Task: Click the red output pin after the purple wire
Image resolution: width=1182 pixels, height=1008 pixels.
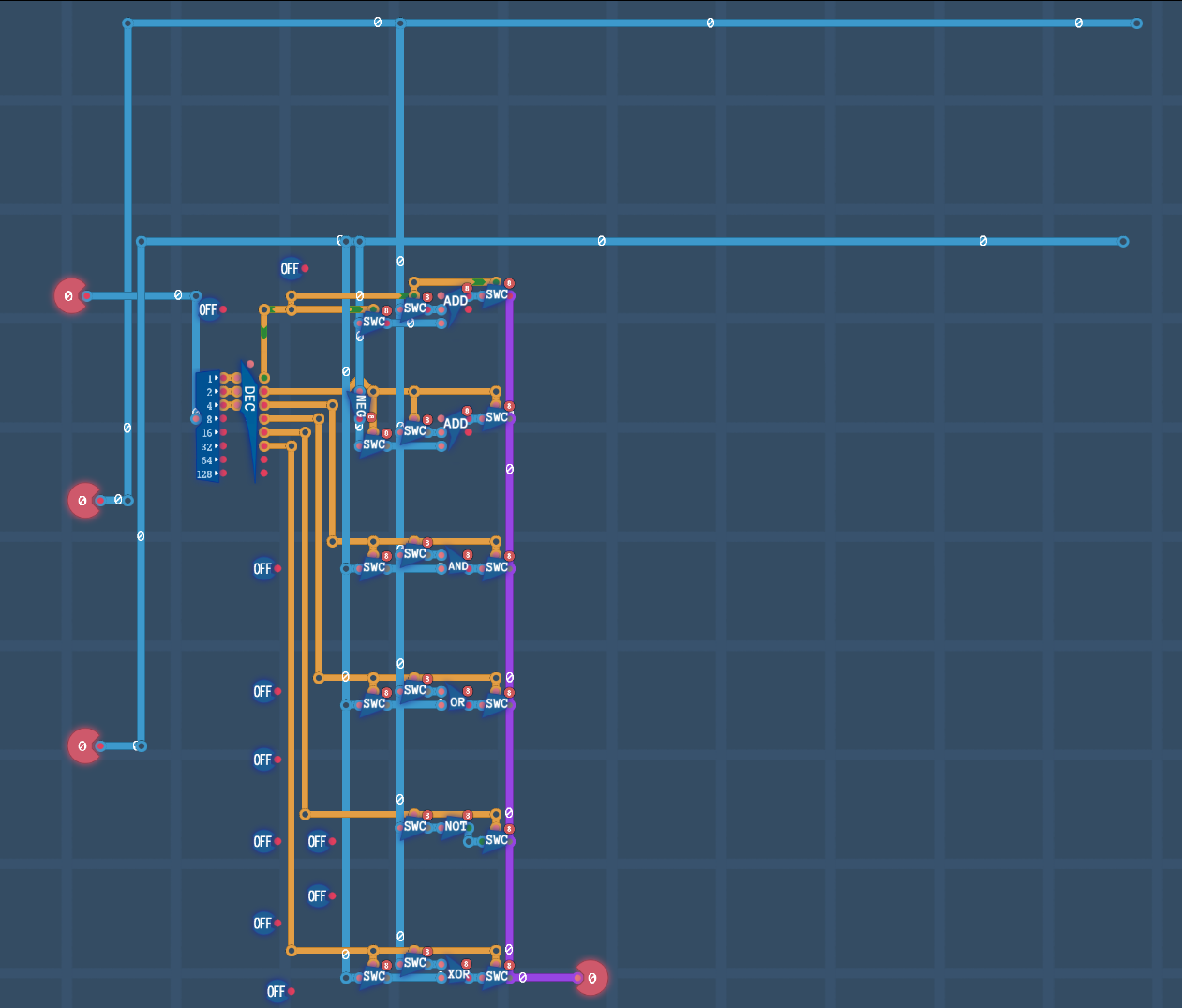Action: 591,977
